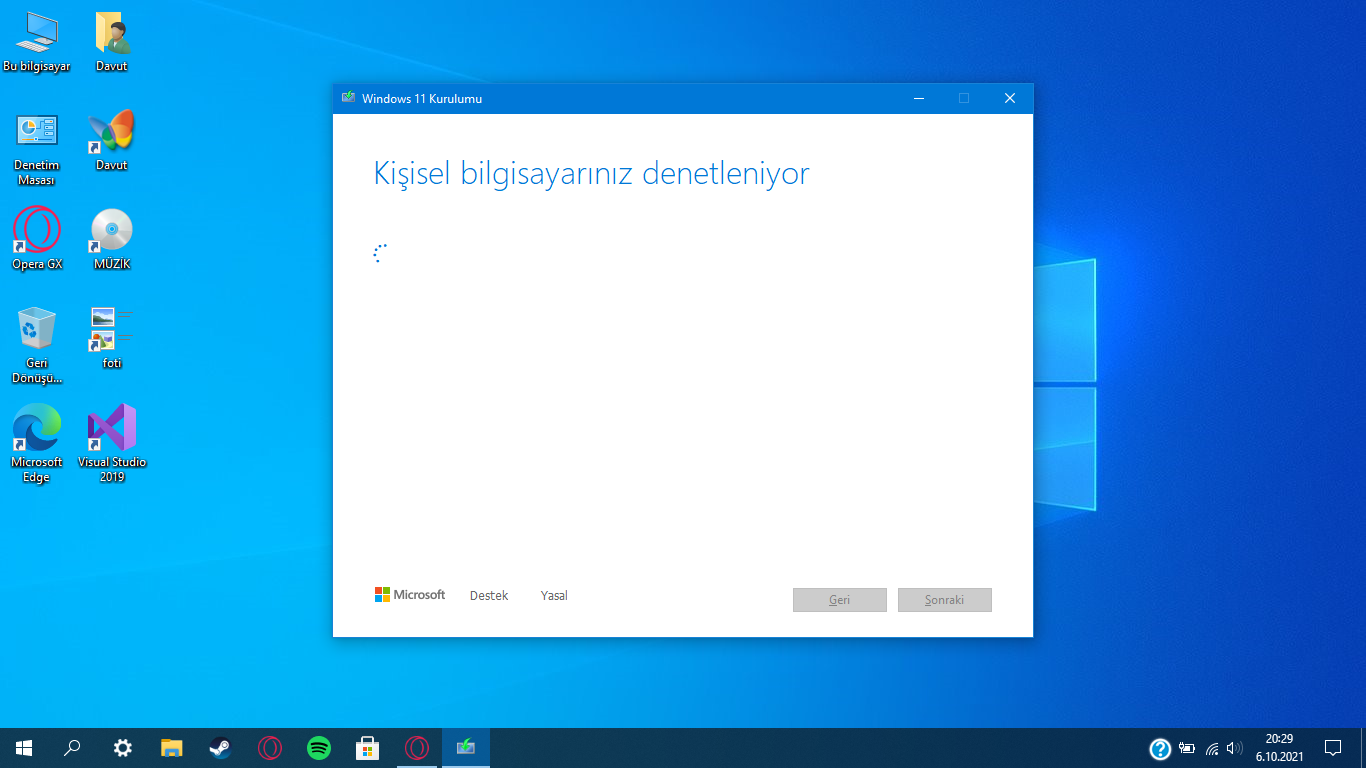Open the Destek link in setup window
The height and width of the screenshot is (768, 1366).
pyautogui.click(x=489, y=596)
